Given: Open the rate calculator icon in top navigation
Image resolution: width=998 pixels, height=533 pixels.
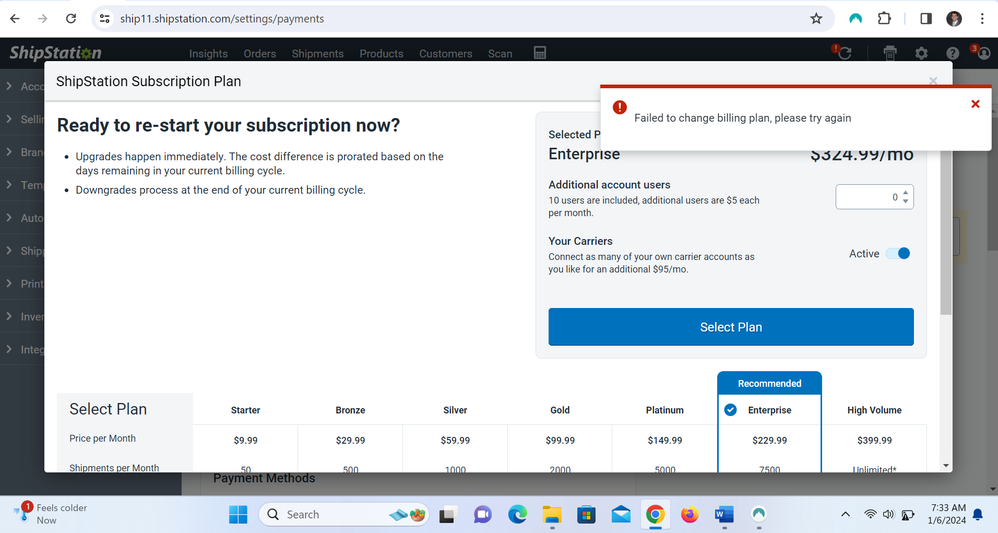Looking at the screenshot, I should (540, 53).
